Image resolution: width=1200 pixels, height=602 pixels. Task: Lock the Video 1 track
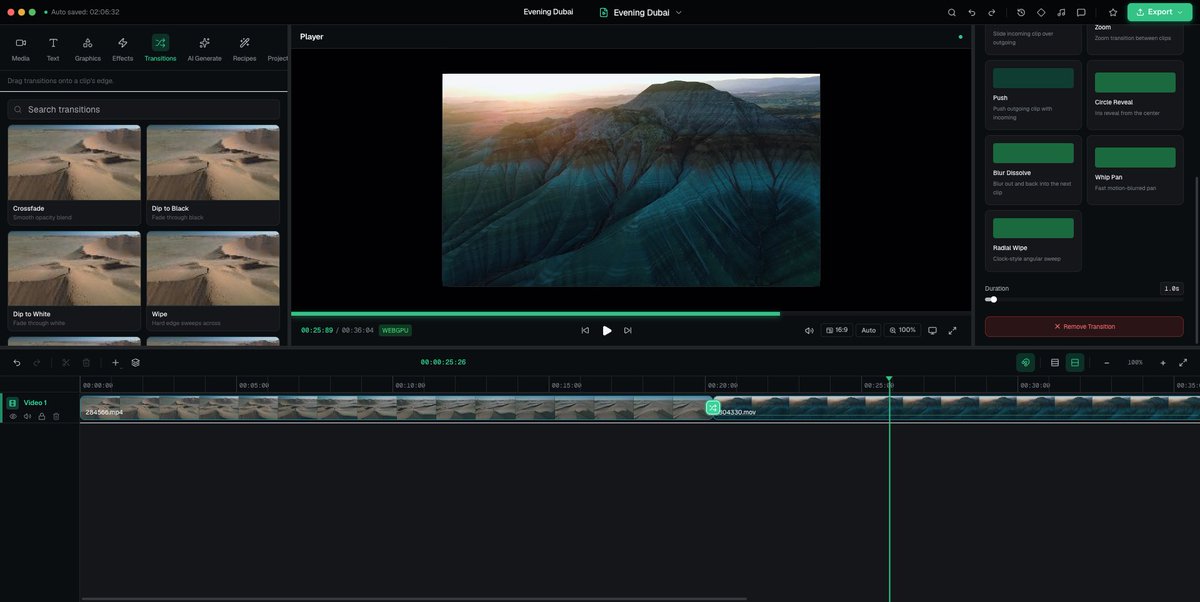pos(42,416)
